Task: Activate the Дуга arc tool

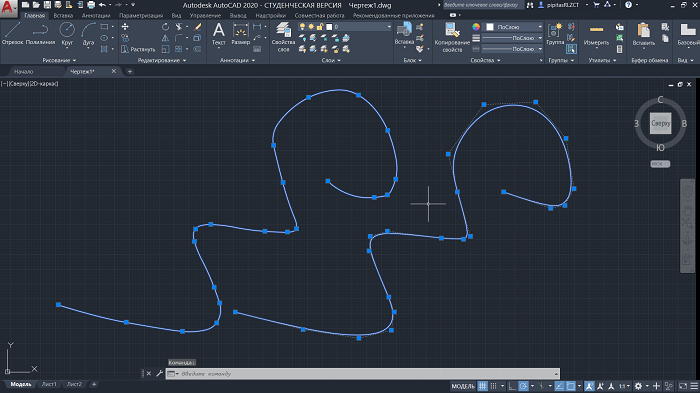Action: coord(88,34)
